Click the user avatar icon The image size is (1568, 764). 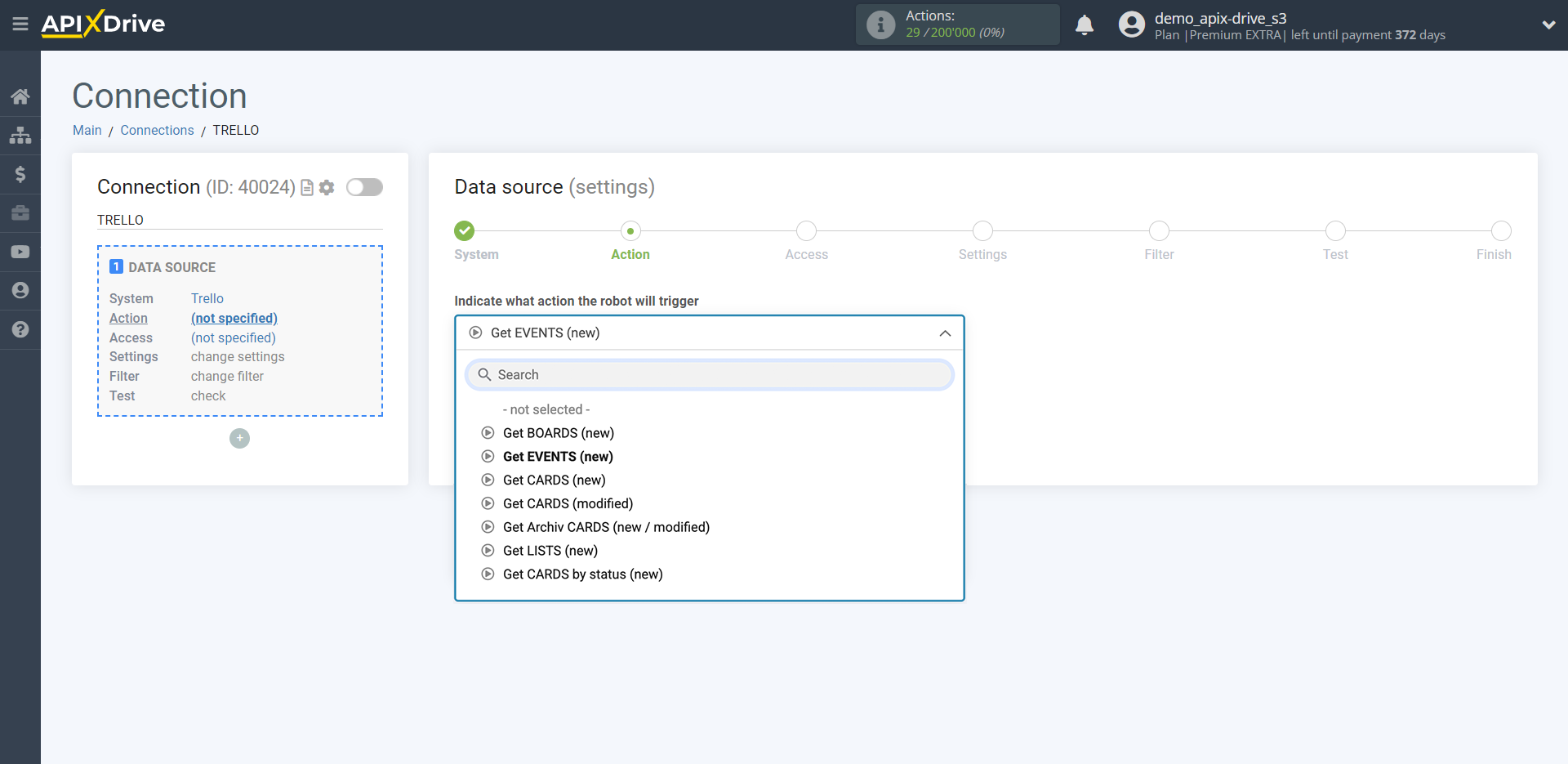[1132, 25]
